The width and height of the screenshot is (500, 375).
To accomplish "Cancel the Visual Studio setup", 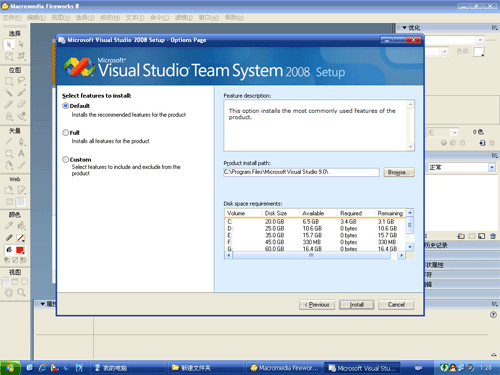I will tap(396, 305).
